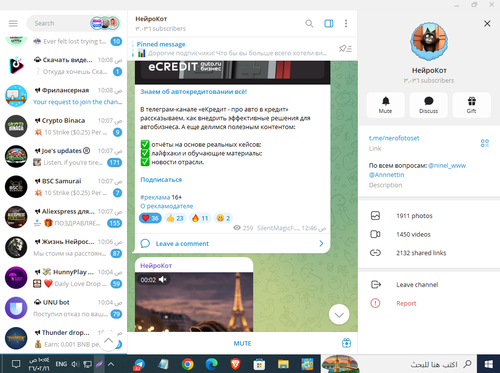Click the red report warning icon
Image resolution: width=500 pixels, height=373 pixels.
(x=375, y=303)
